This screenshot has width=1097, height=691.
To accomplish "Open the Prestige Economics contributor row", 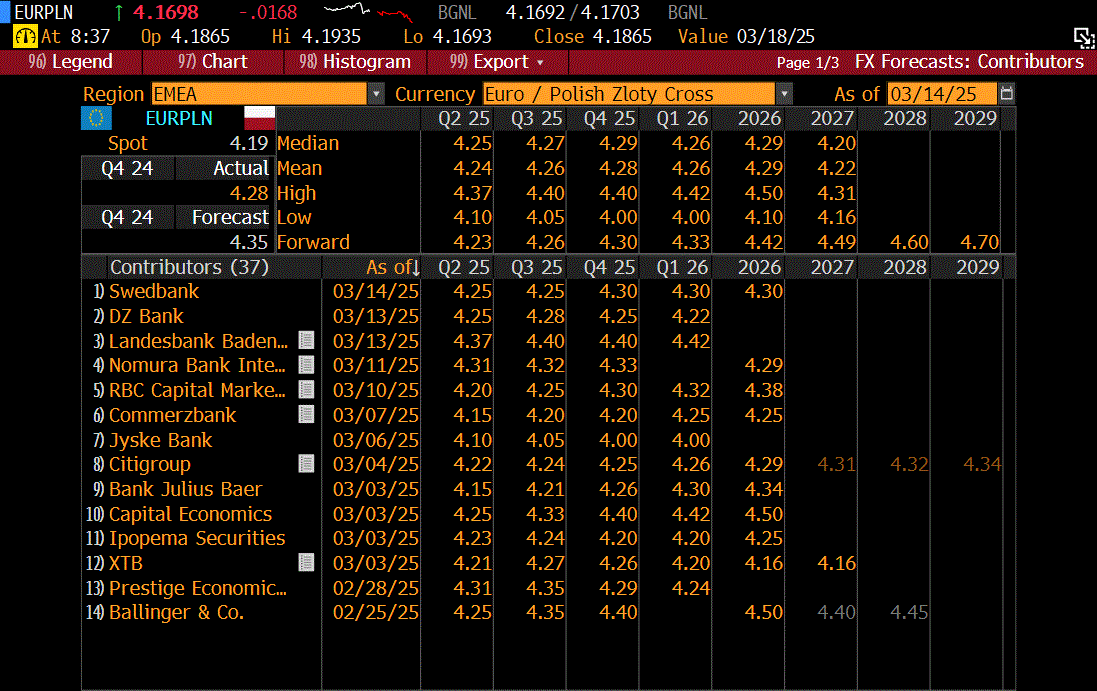I will click(198, 587).
